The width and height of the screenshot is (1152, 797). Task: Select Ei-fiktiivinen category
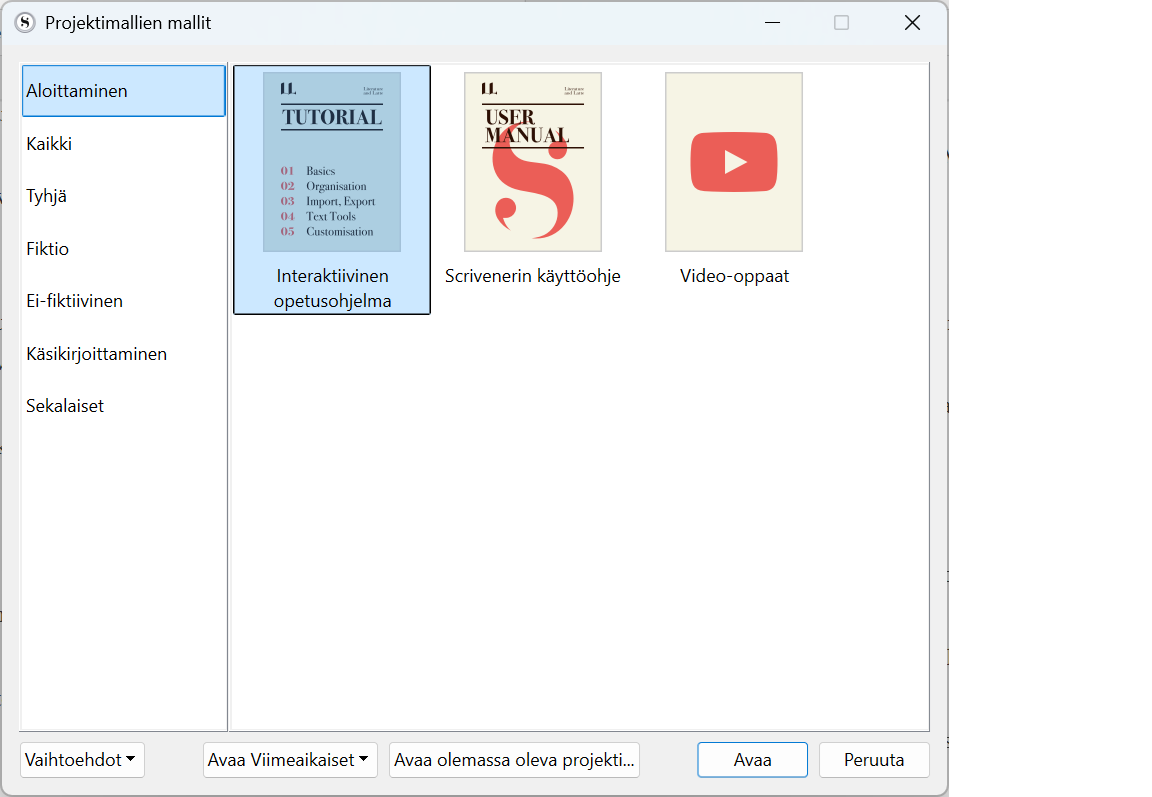click(123, 301)
